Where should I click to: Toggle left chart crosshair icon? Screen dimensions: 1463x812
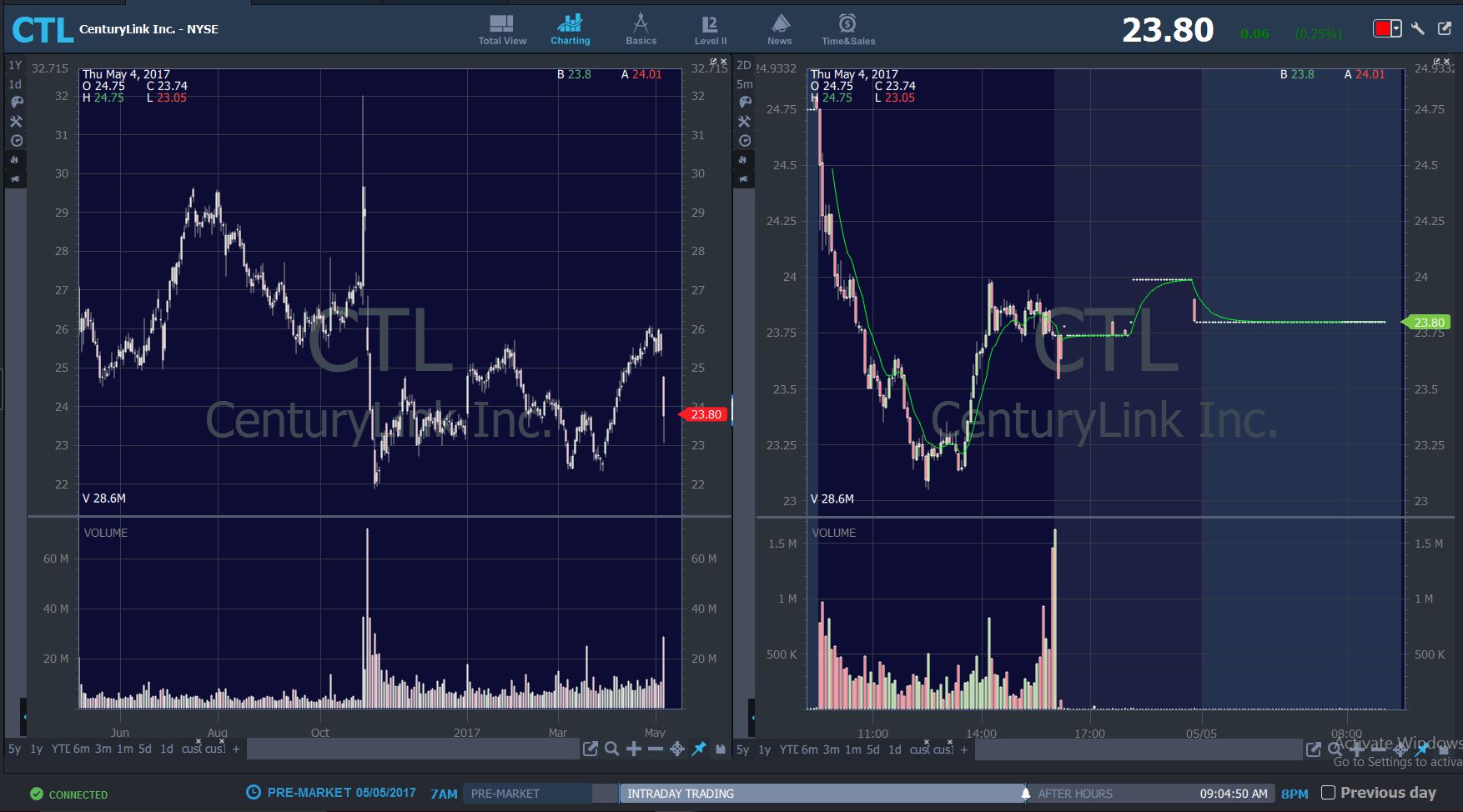pos(677,749)
